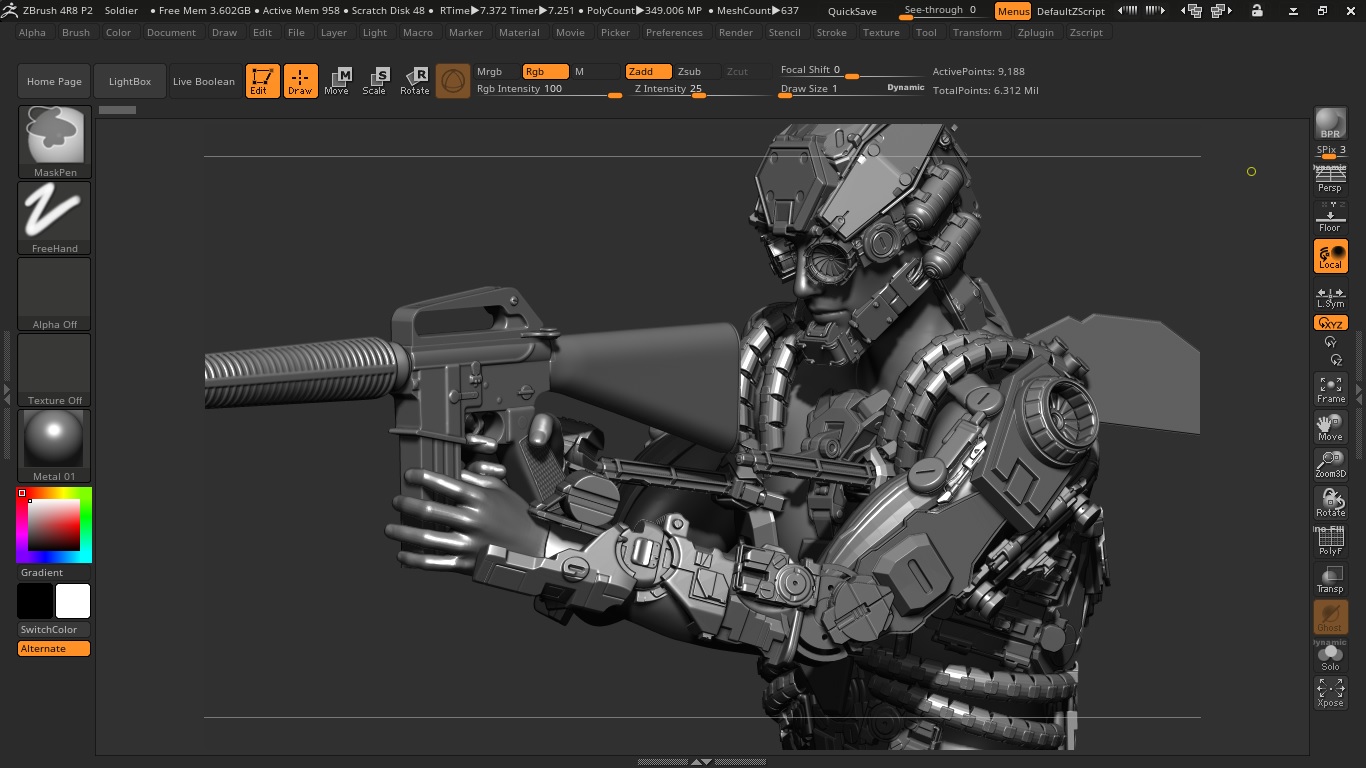Screen dimensions: 1366x768
Task: Click Live Boolean button
Action: 204,81
